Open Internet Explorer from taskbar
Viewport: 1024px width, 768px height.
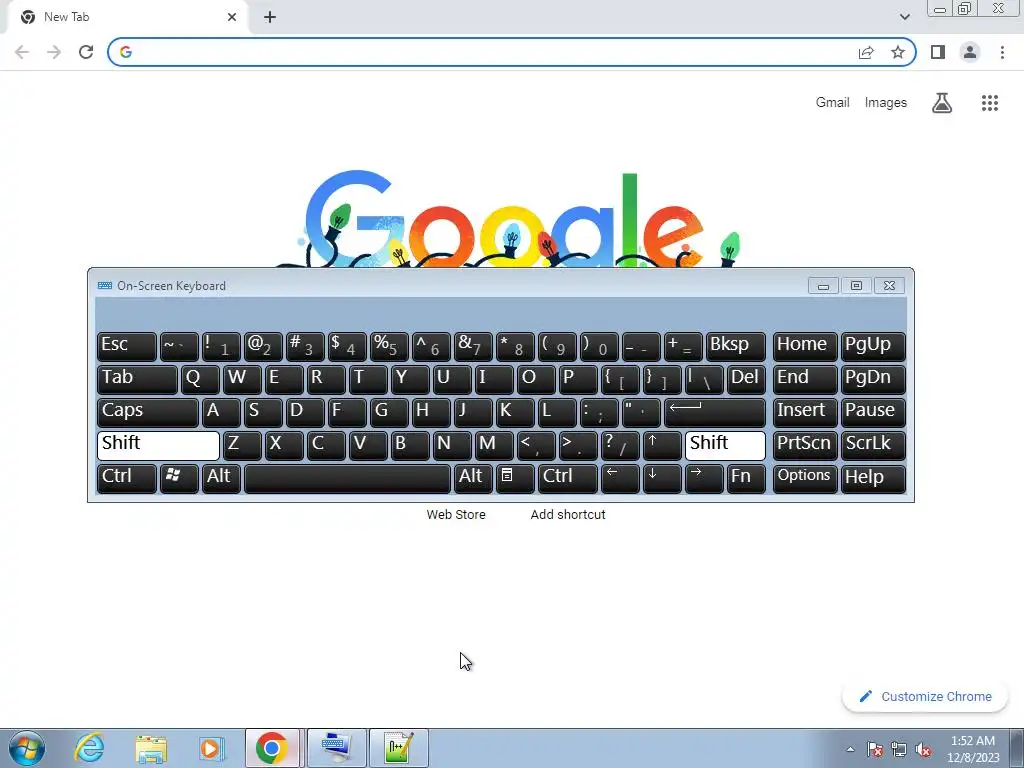tap(89, 748)
